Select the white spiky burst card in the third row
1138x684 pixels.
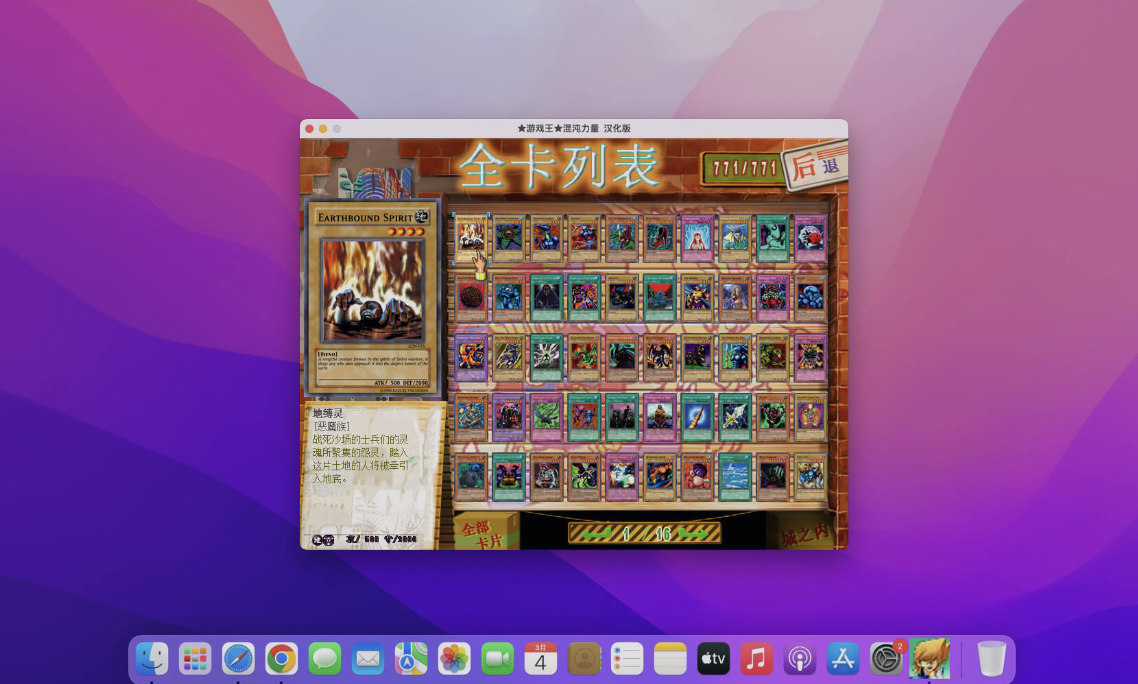tap(547, 357)
